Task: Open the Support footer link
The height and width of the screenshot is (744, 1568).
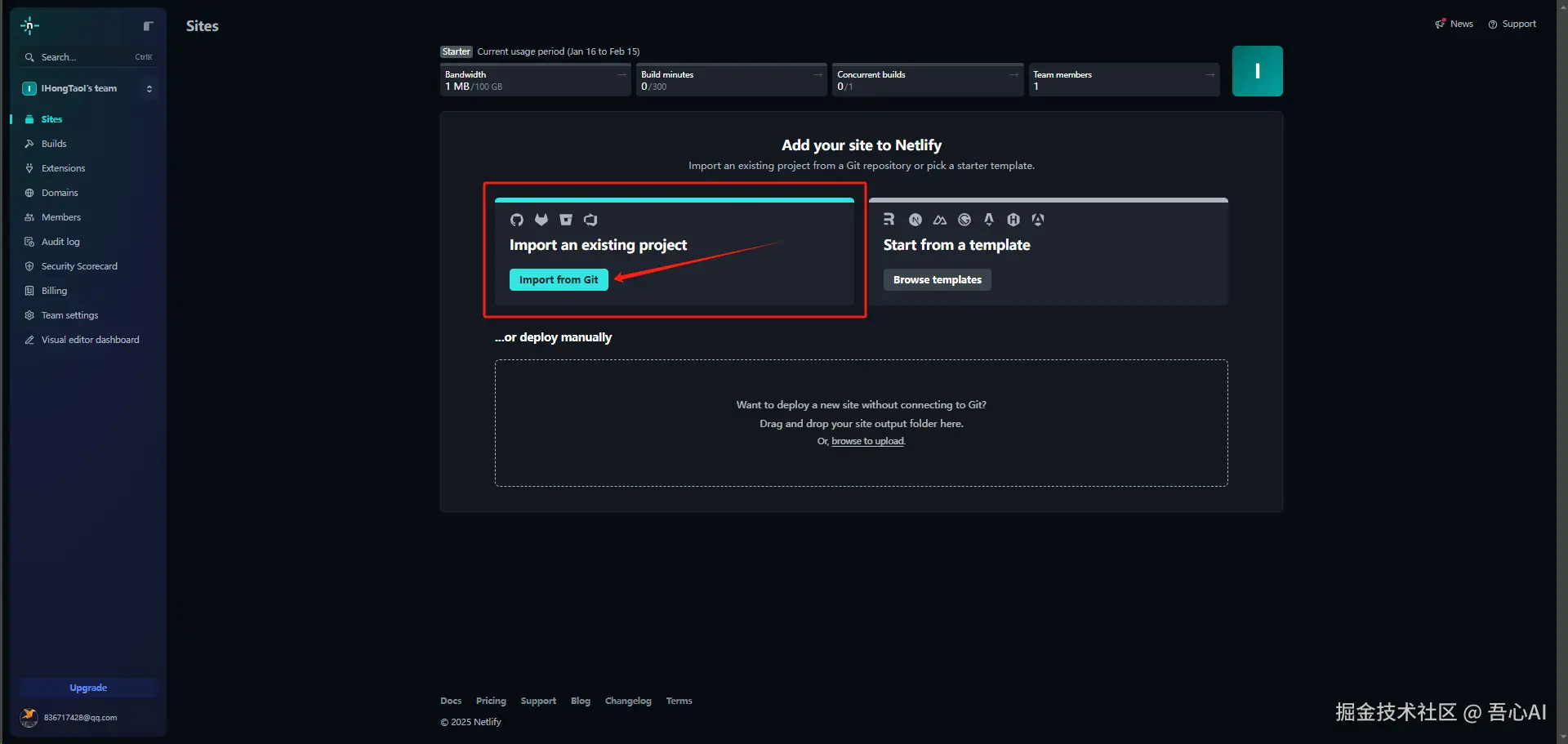Action: (x=538, y=701)
